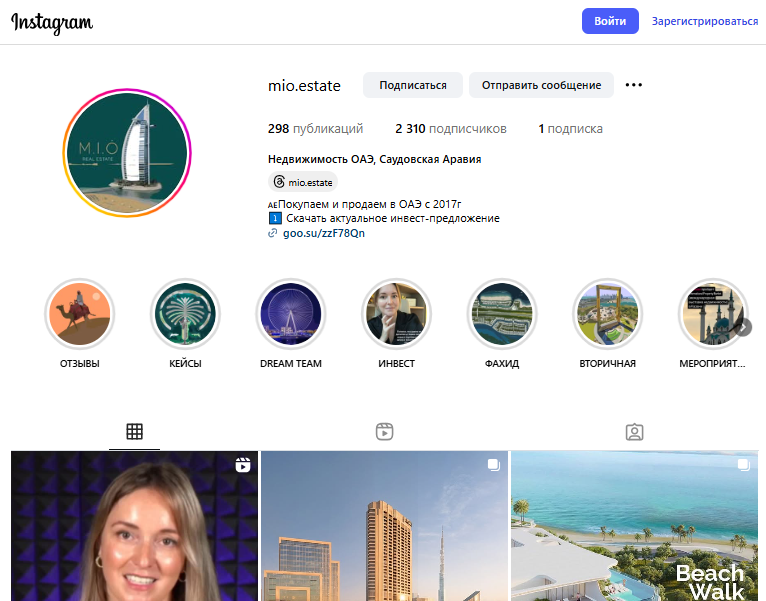Open the skyscraper carousel post

384,526
